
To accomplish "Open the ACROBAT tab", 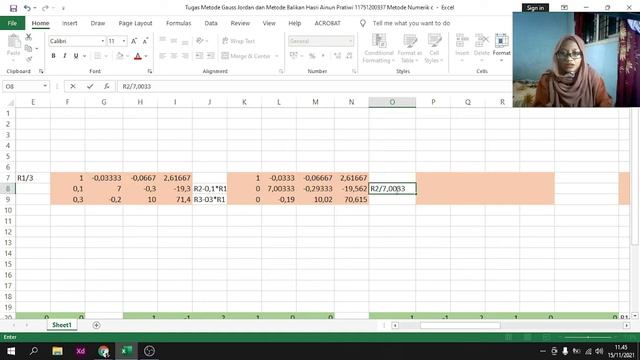I will pyautogui.click(x=327, y=23).
